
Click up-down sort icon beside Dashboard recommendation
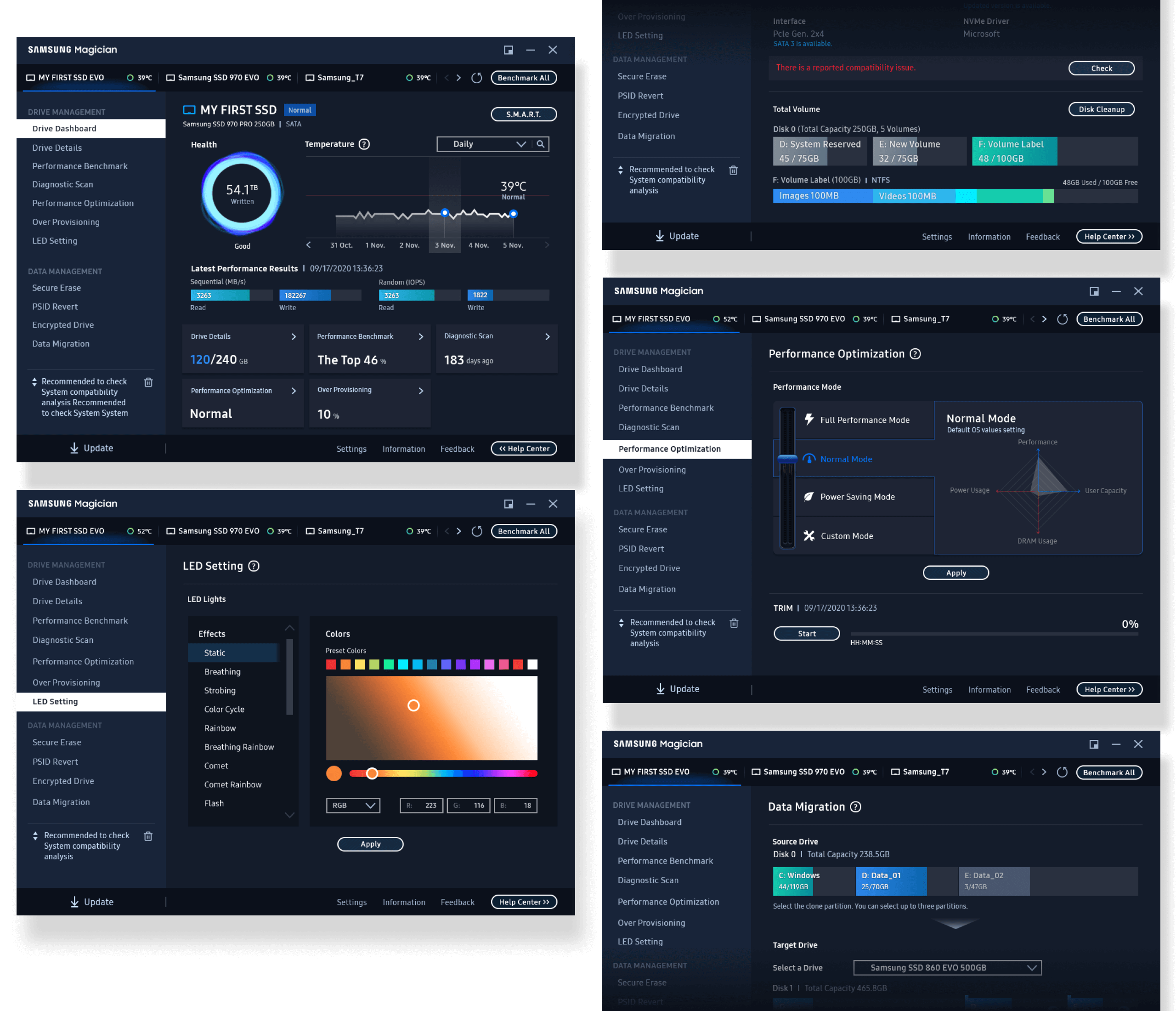(x=34, y=382)
